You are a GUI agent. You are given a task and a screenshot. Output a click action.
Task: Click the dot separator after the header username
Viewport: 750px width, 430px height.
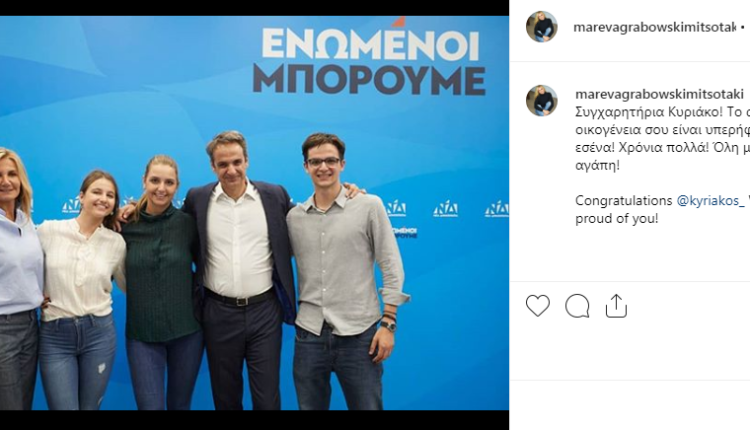(743, 28)
